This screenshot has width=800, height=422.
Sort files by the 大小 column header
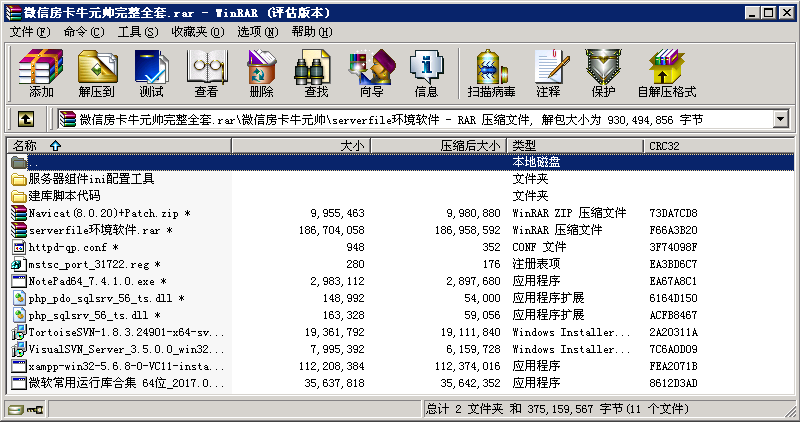pyautogui.click(x=352, y=146)
